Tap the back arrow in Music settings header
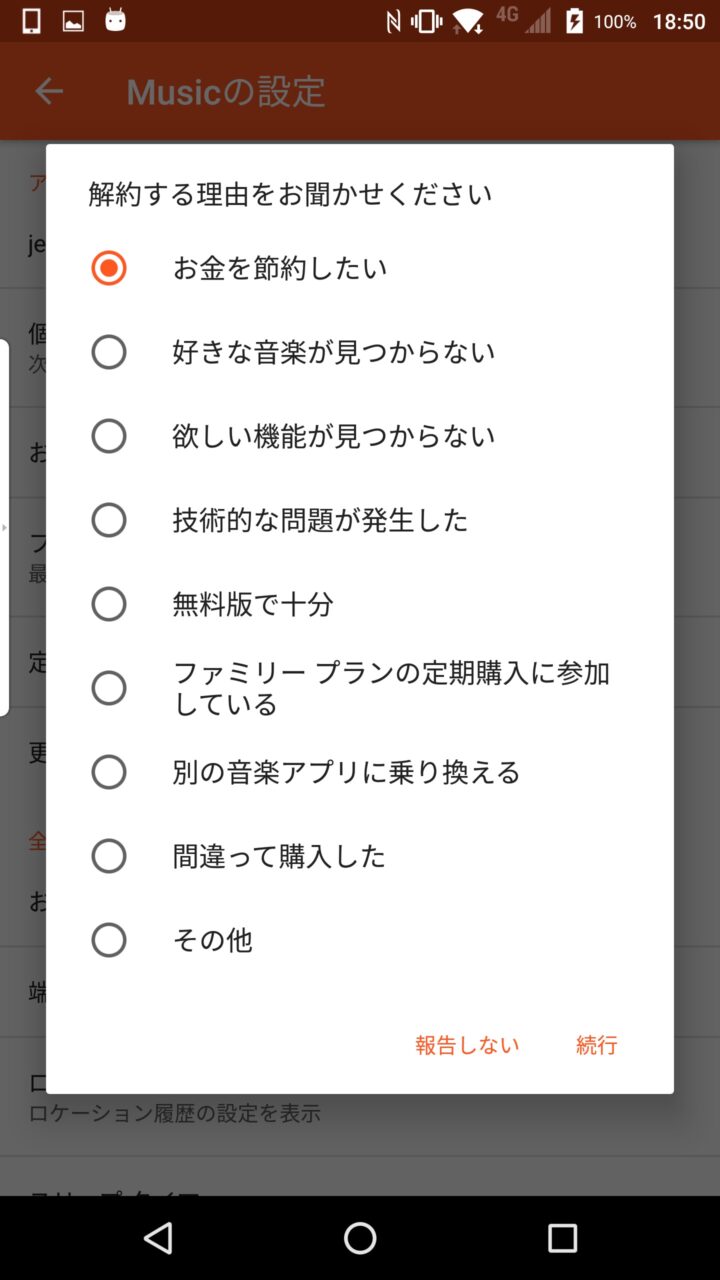Viewport: 720px width, 1280px height. [48, 92]
